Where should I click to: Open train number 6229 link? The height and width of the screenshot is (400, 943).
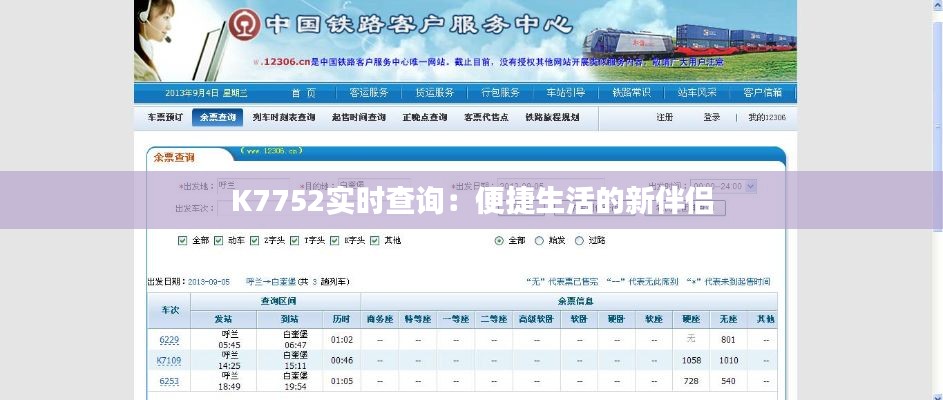pyautogui.click(x=169, y=340)
